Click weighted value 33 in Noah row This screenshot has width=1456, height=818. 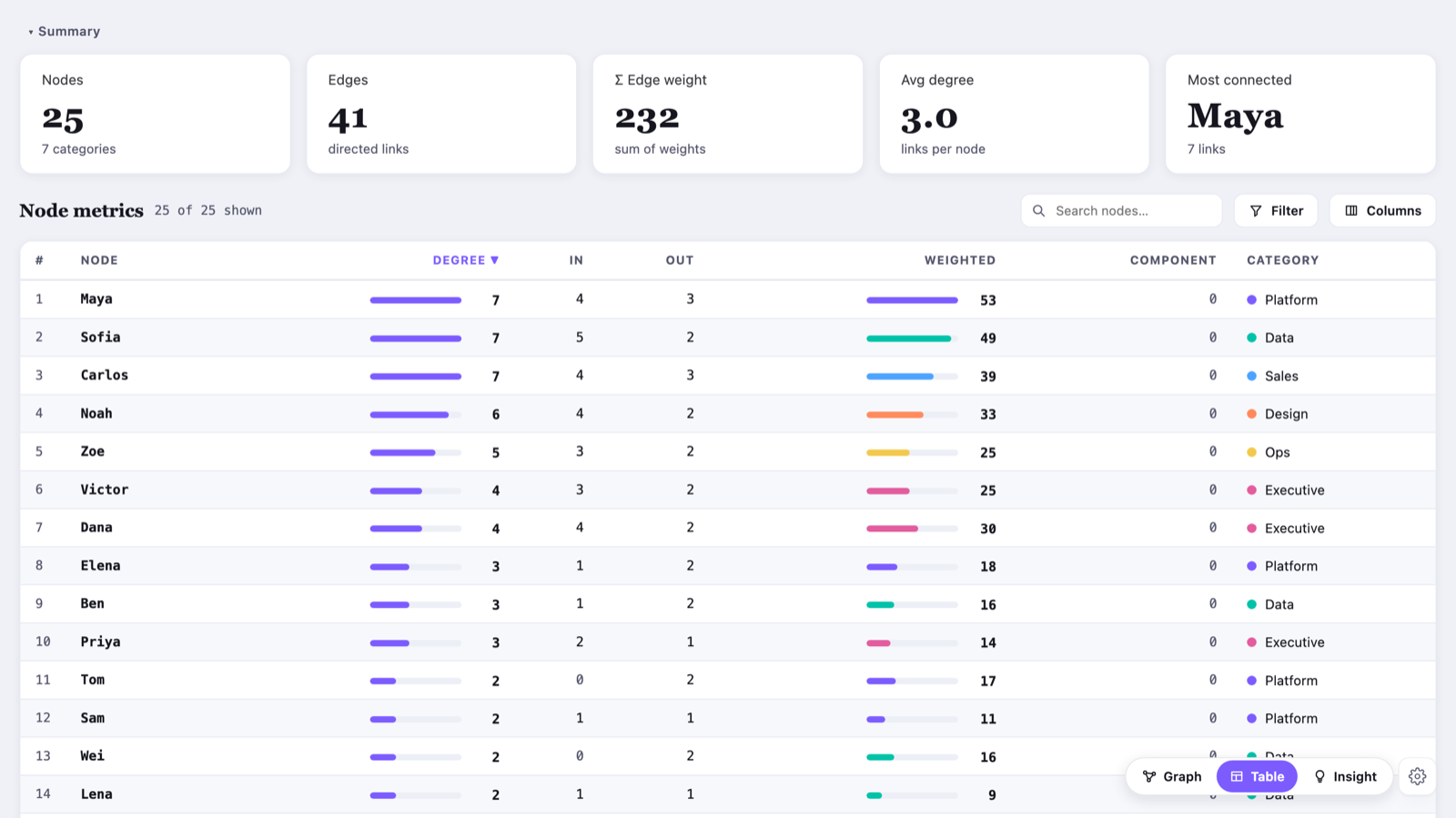pos(988,414)
